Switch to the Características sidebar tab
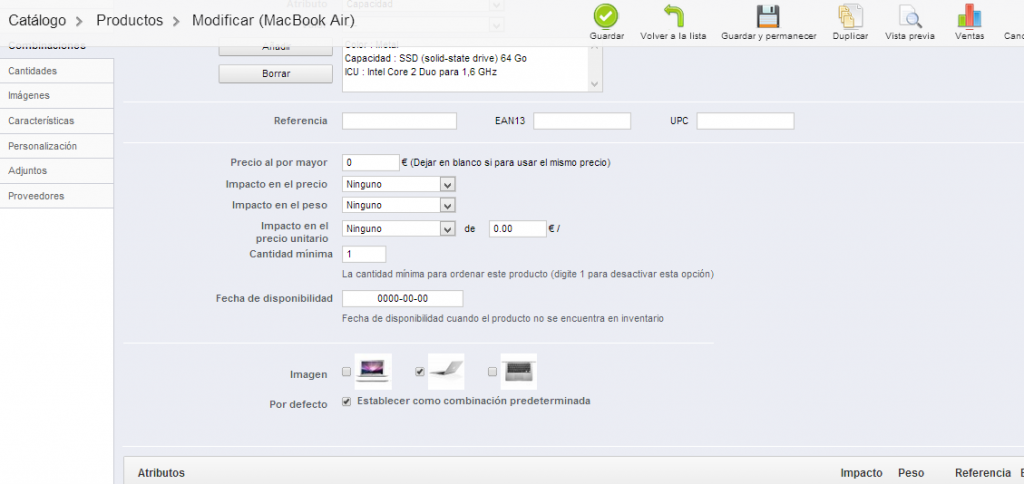This screenshot has height=484, width=1024. 40,121
